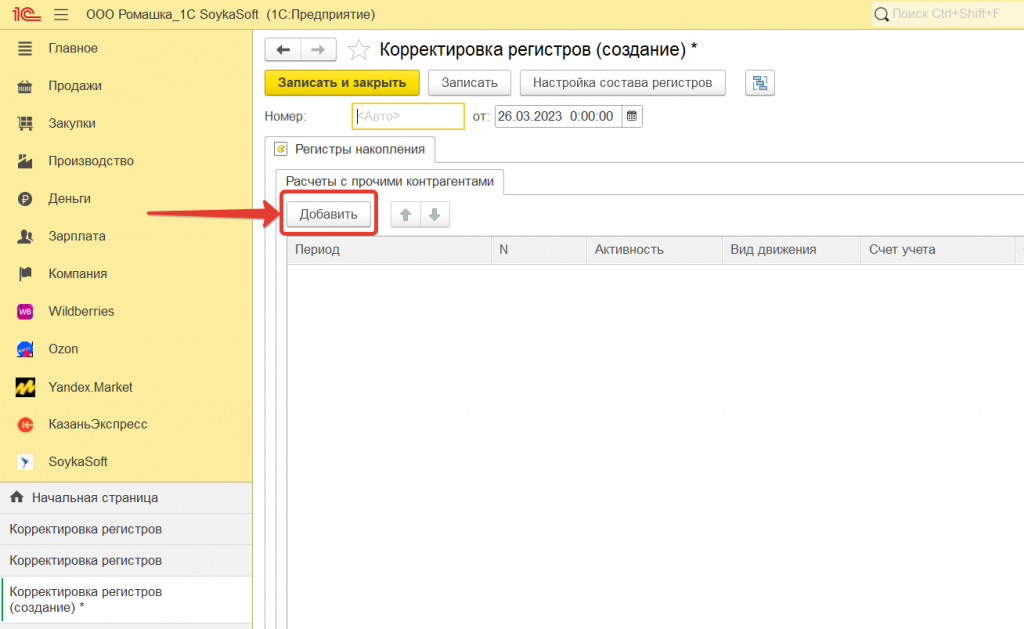Select Расчеты с прочими контрагентами tab
1024x629 pixels.
(390, 181)
